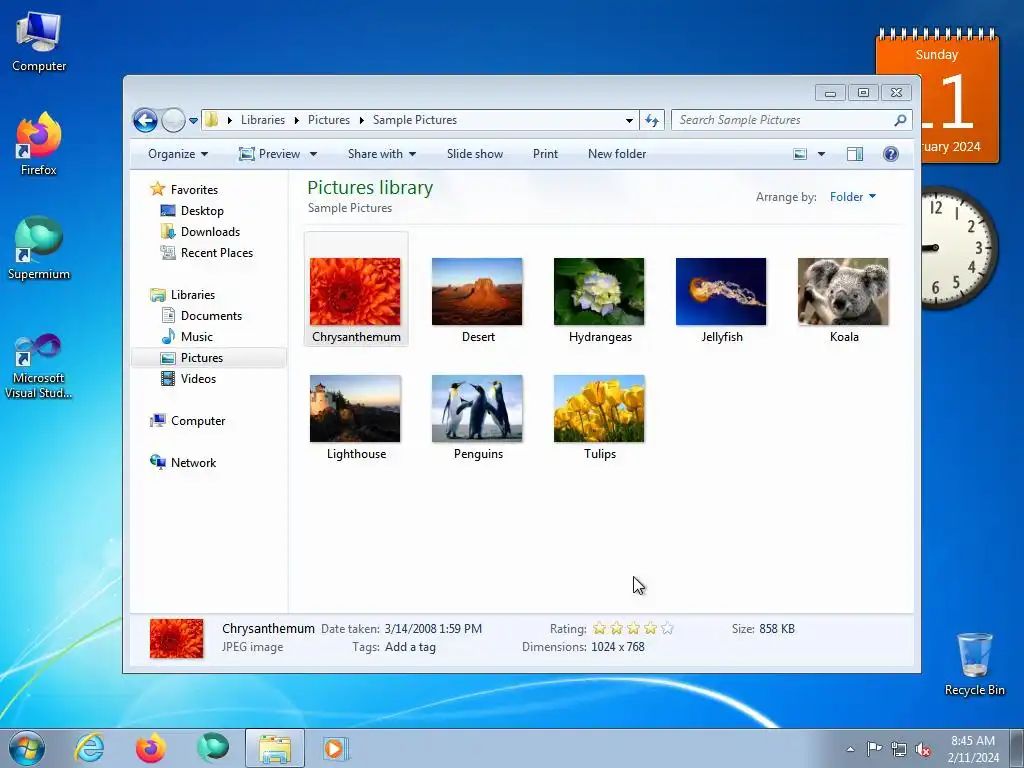This screenshot has width=1024, height=768.
Task: Open Internet Explorer from the taskbar
Action: tap(89, 748)
